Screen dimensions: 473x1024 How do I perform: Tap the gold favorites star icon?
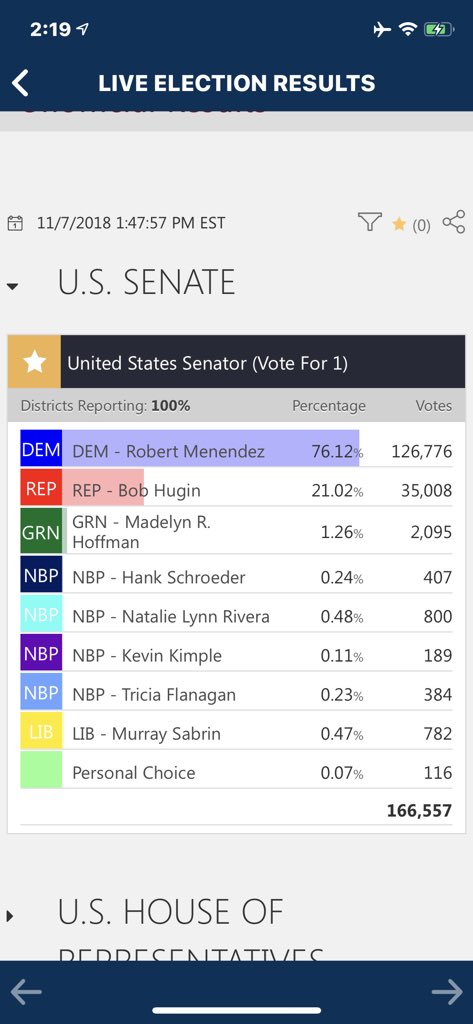[399, 225]
